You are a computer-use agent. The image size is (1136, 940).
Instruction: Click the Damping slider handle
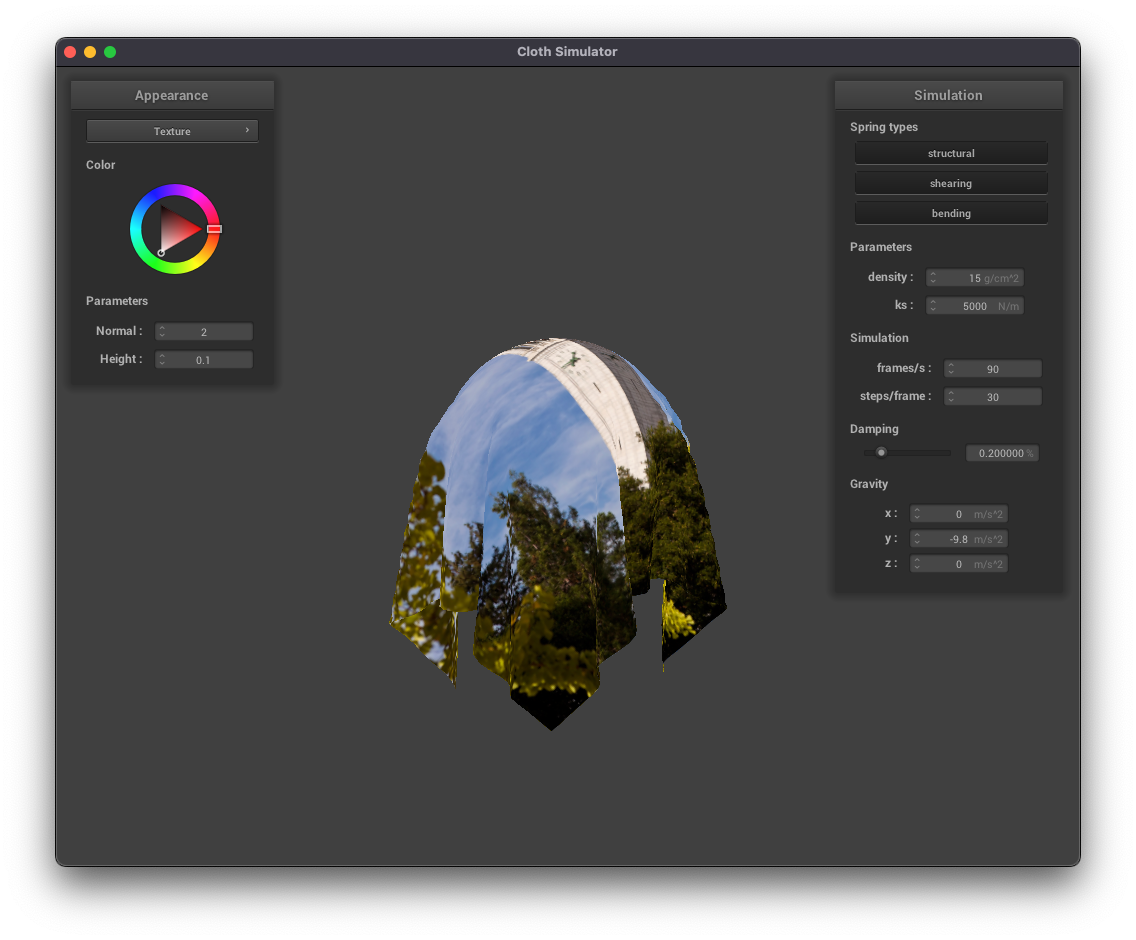pyautogui.click(x=881, y=452)
